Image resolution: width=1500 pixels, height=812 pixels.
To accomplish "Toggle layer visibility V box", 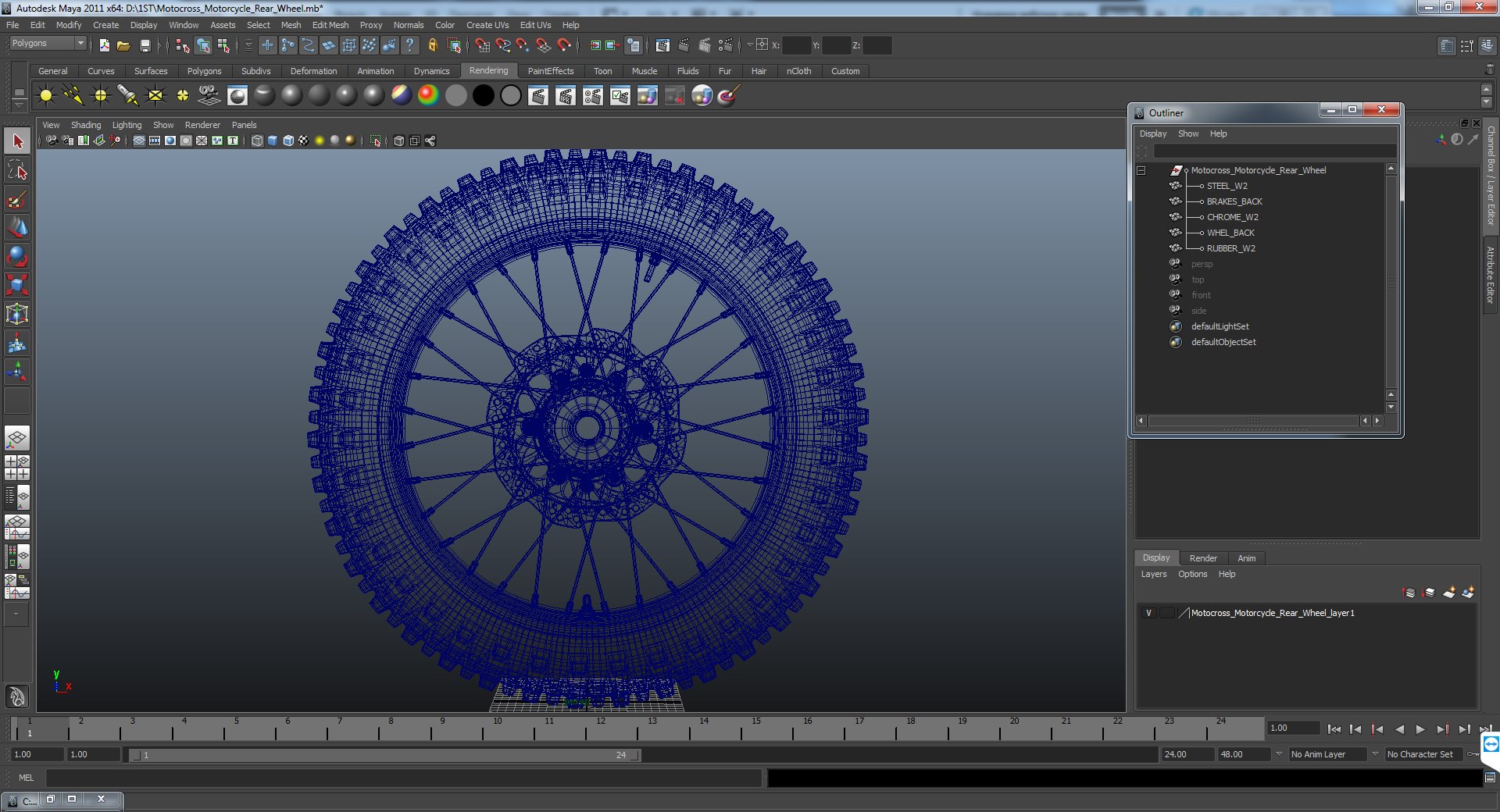I will coord(1148,613).
